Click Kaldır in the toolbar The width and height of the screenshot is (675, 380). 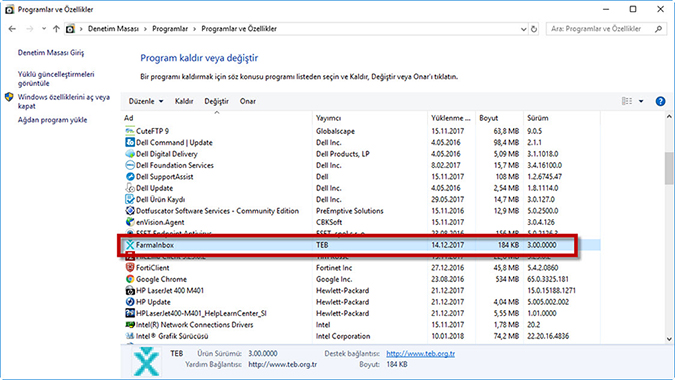click(x=184, y=101)
